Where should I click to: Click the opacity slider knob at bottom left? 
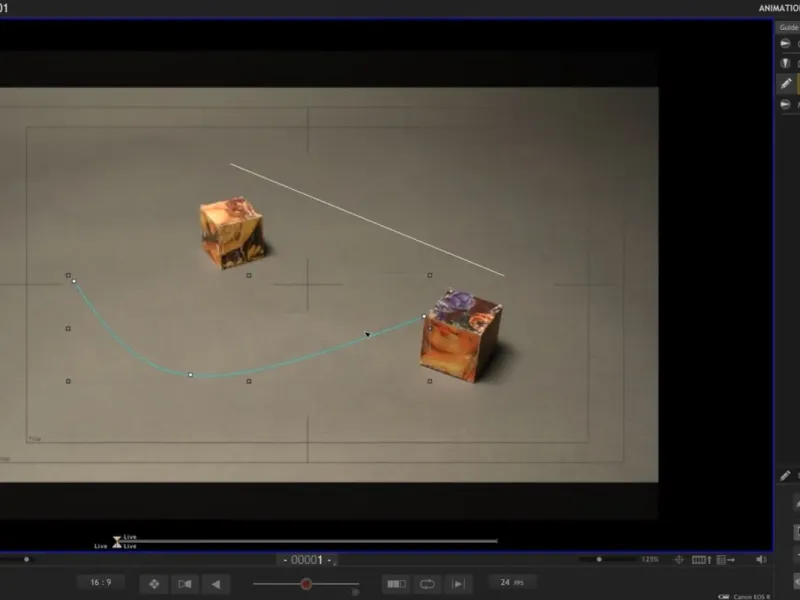point(27,559)
